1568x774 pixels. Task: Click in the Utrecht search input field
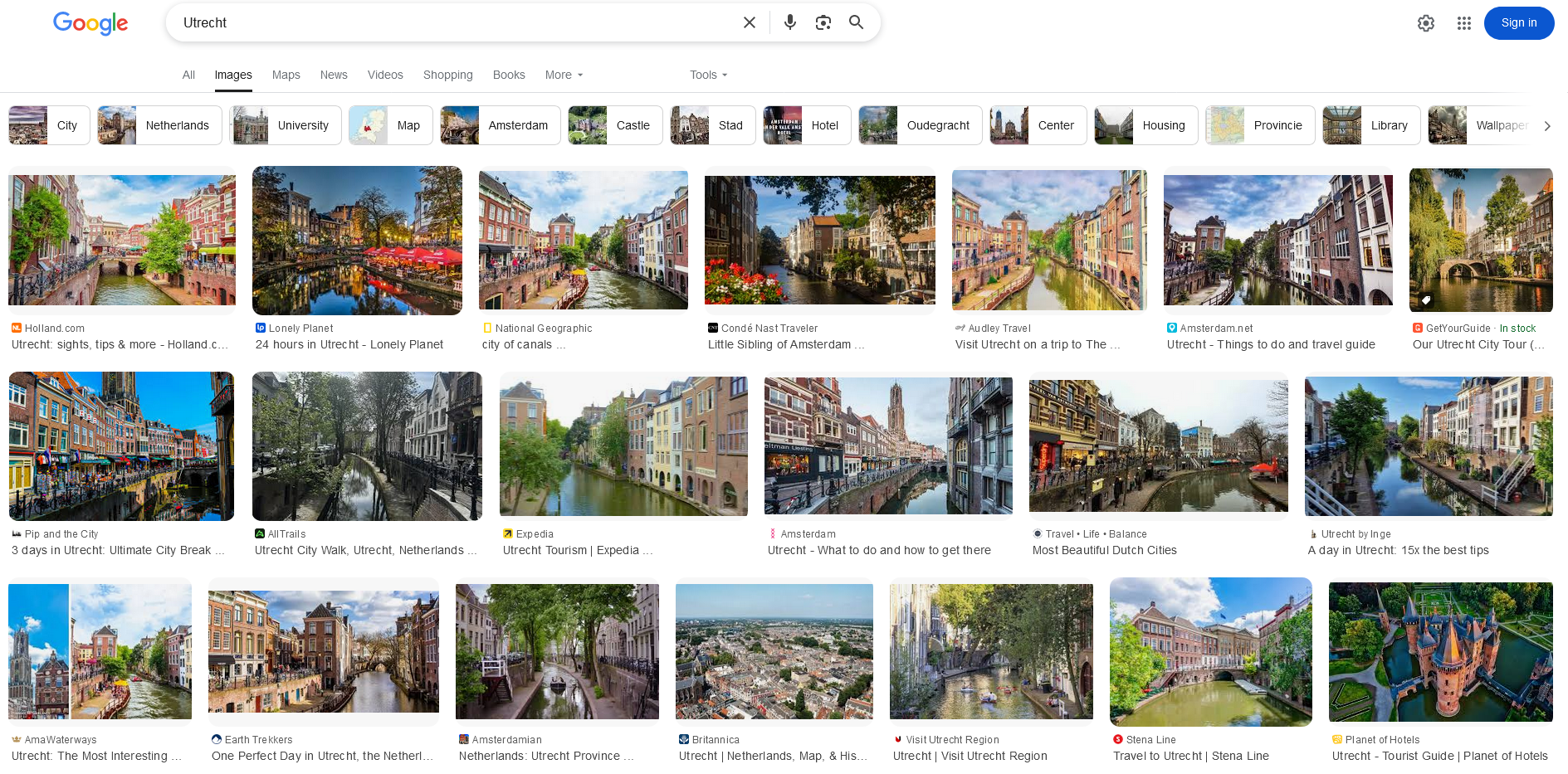457,22
